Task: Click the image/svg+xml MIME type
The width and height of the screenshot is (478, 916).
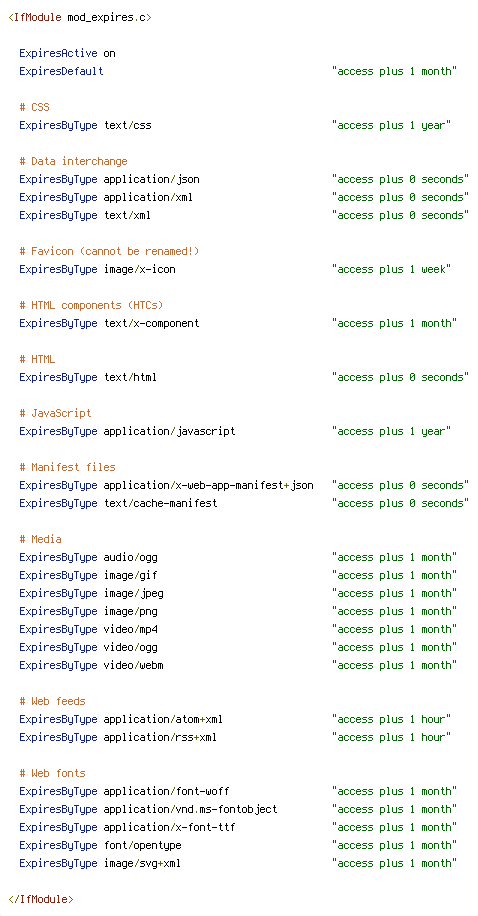Action: point(142,863)
